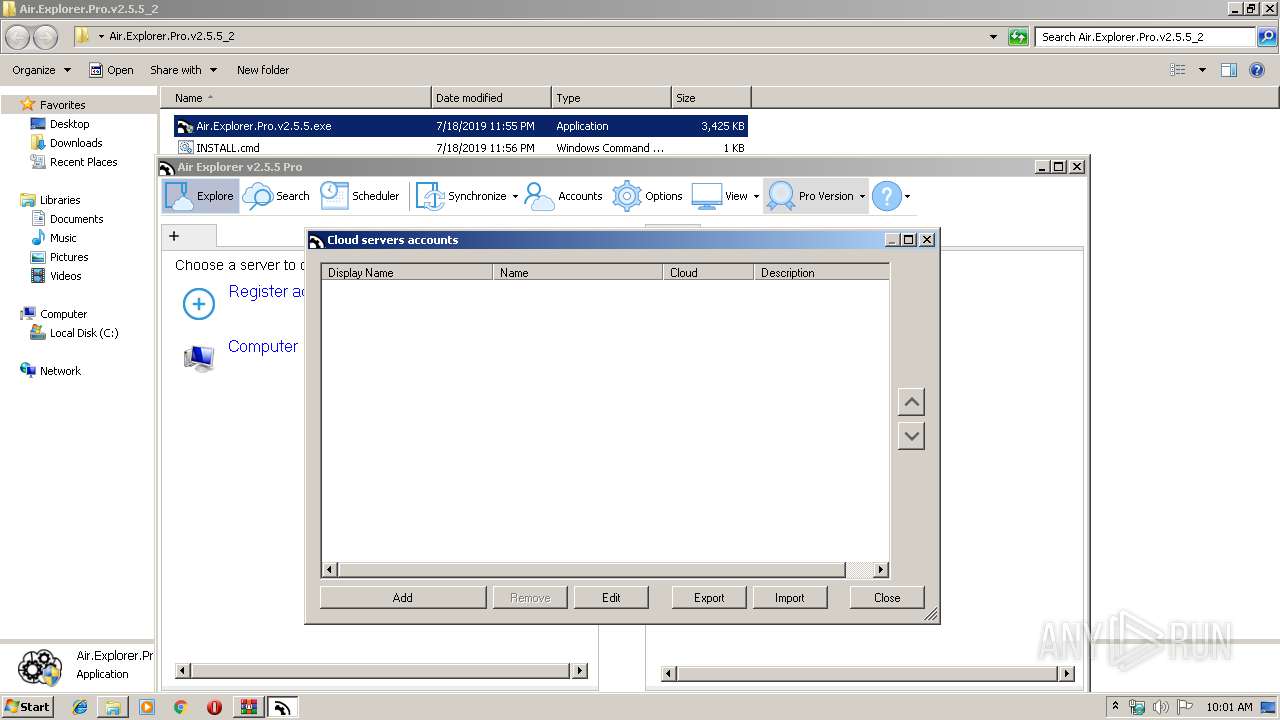Open the Help question mark icon

[x=886, y=196]
